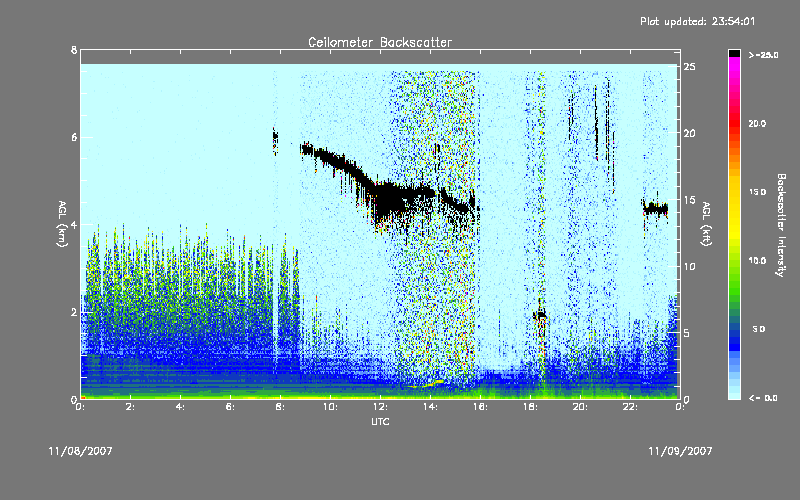Click the "12:" UTC hour tick label
Screen dimensions: 800x500
click(x=380, y=407)
